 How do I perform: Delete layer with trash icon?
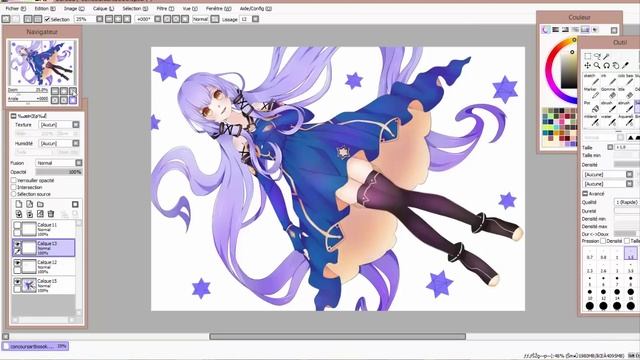click(51, 213)
